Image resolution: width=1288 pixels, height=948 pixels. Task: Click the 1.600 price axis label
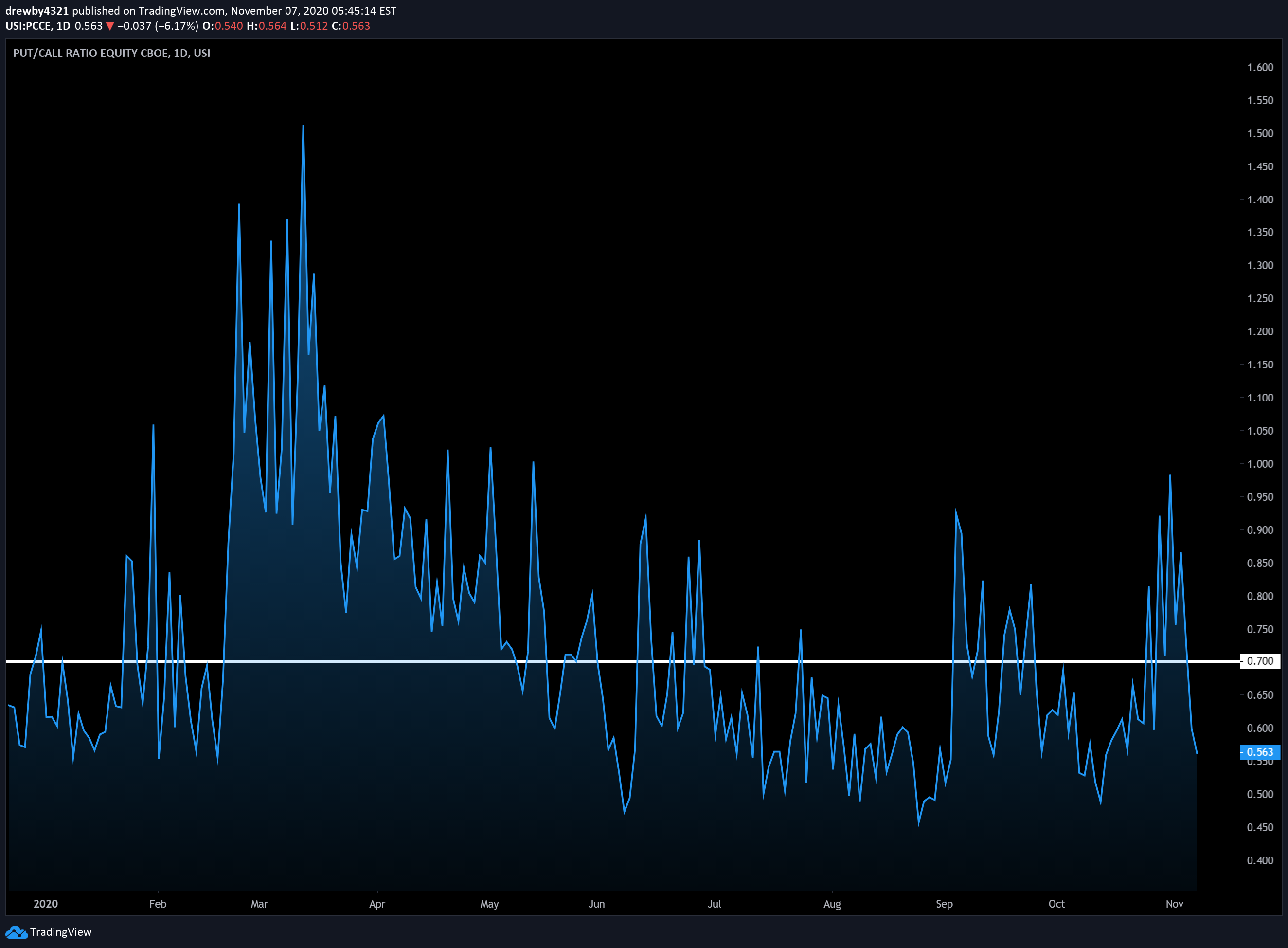pyautogui.click(x=1260, y=68)
